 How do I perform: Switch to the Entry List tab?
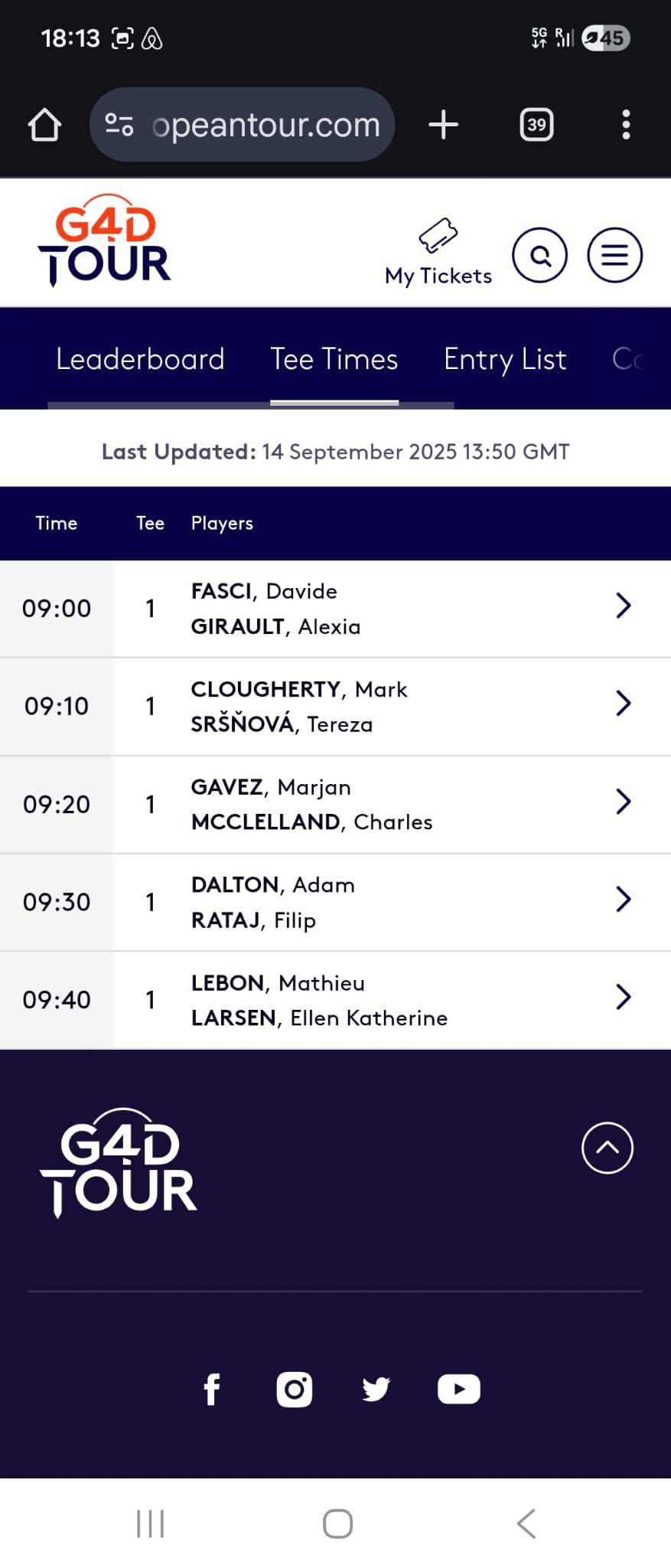coord(505,359)
